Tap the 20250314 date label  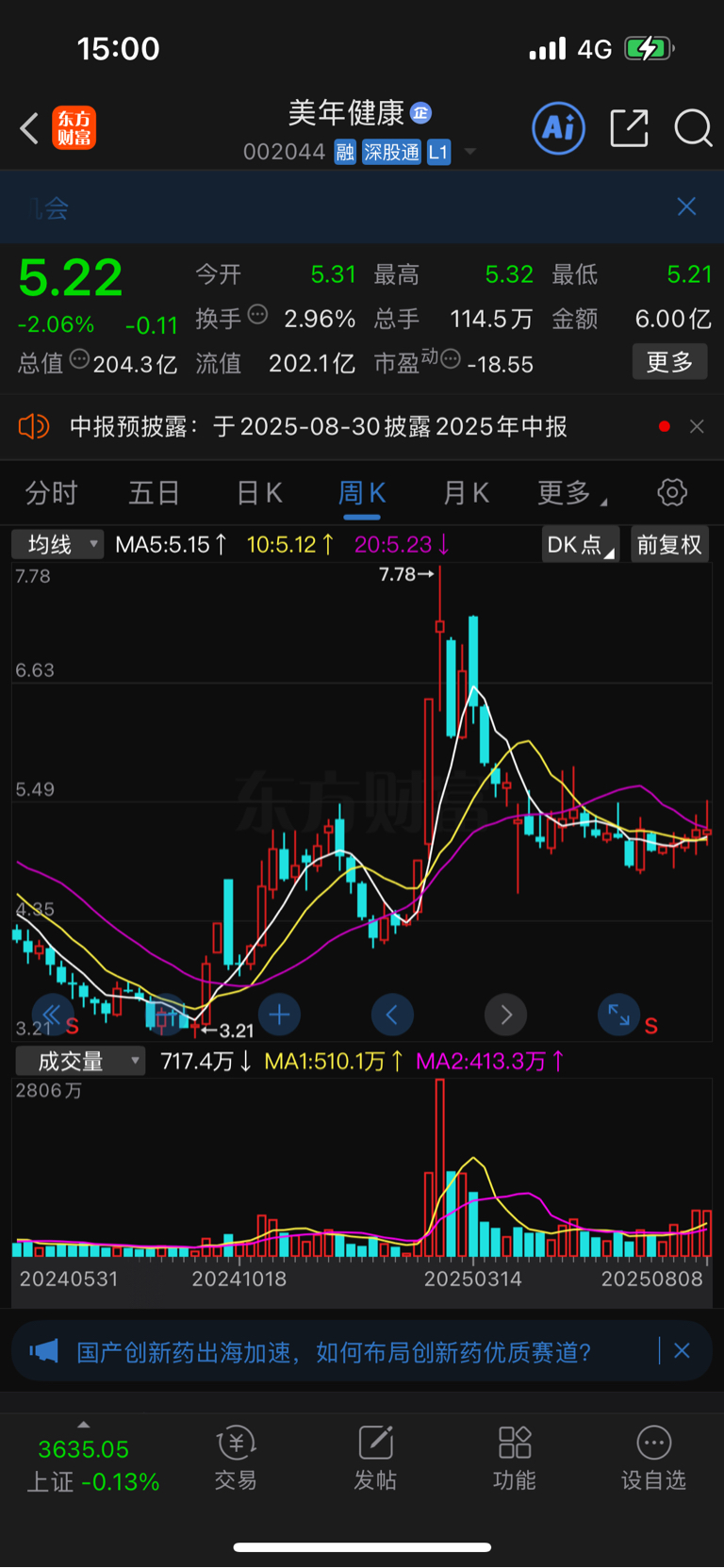pyautogui.click(x=473, y=1279)
